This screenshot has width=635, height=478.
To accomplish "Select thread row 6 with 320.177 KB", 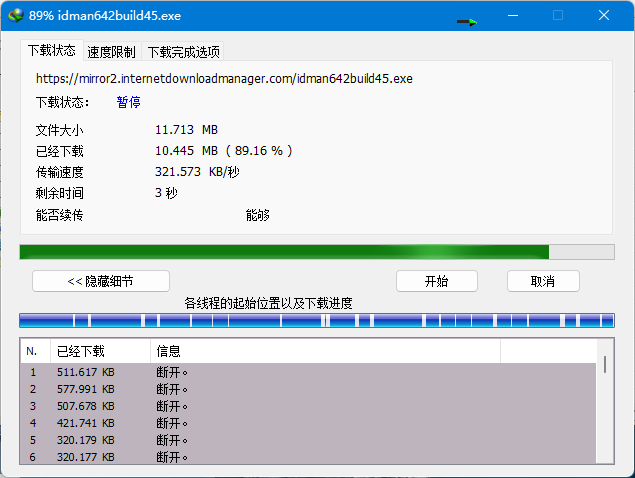I will tap(308, 457).
